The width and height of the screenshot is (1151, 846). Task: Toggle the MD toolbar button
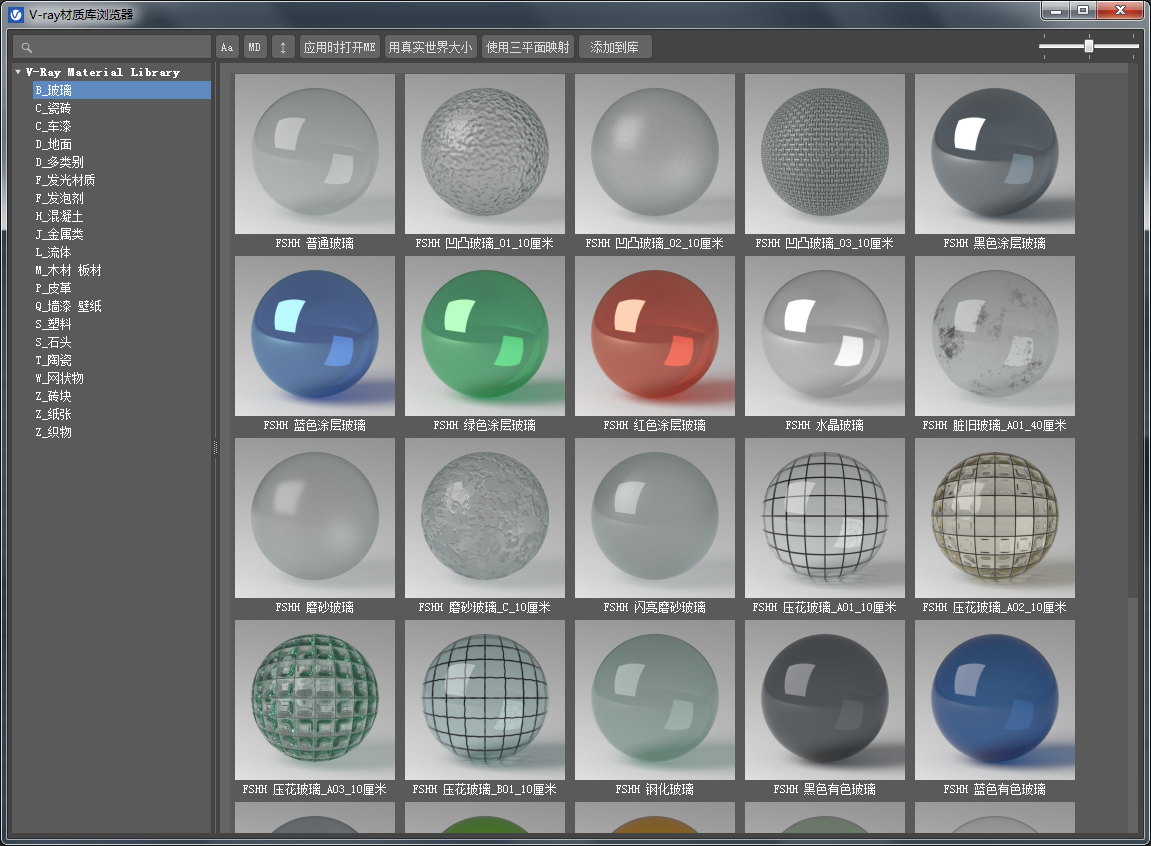coord(254,47)
